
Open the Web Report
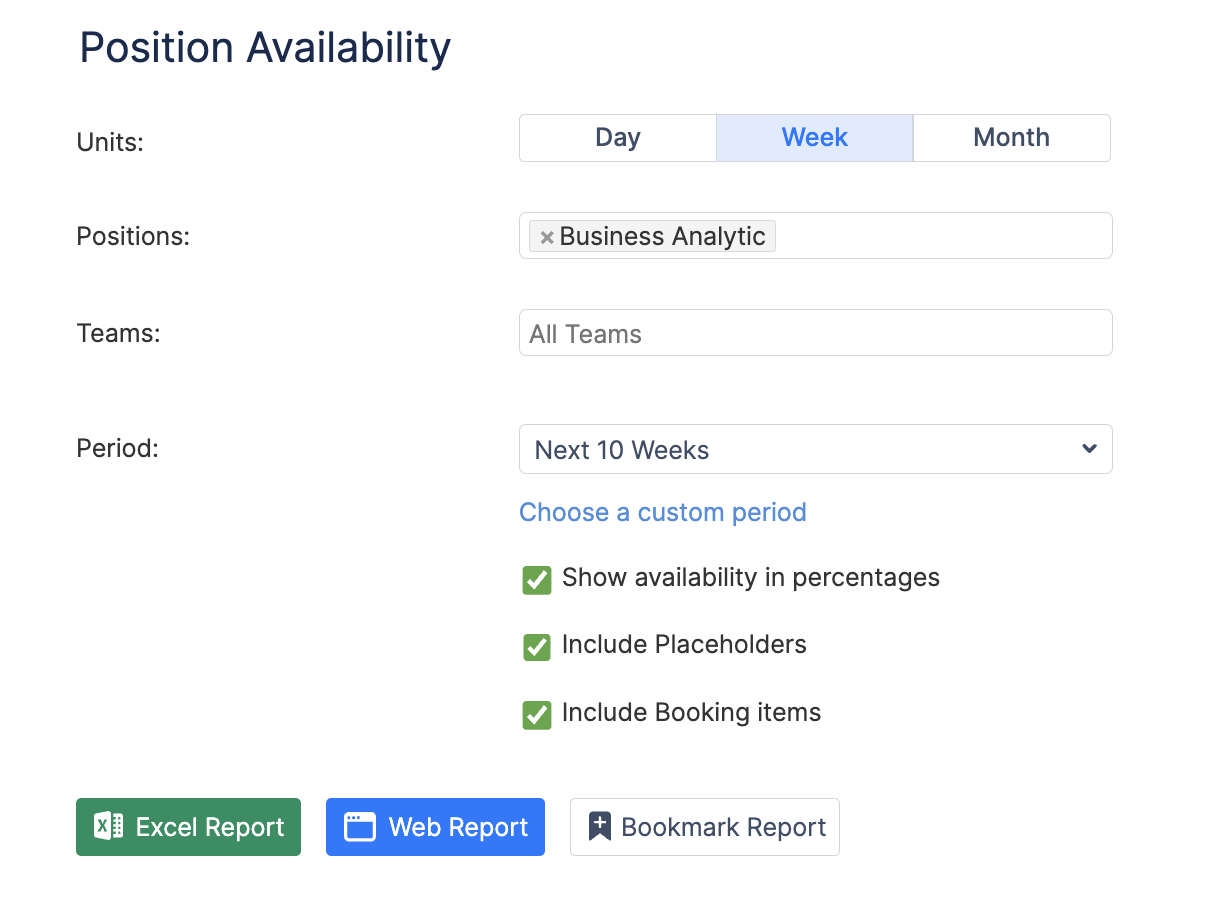(x=435, y=827)
